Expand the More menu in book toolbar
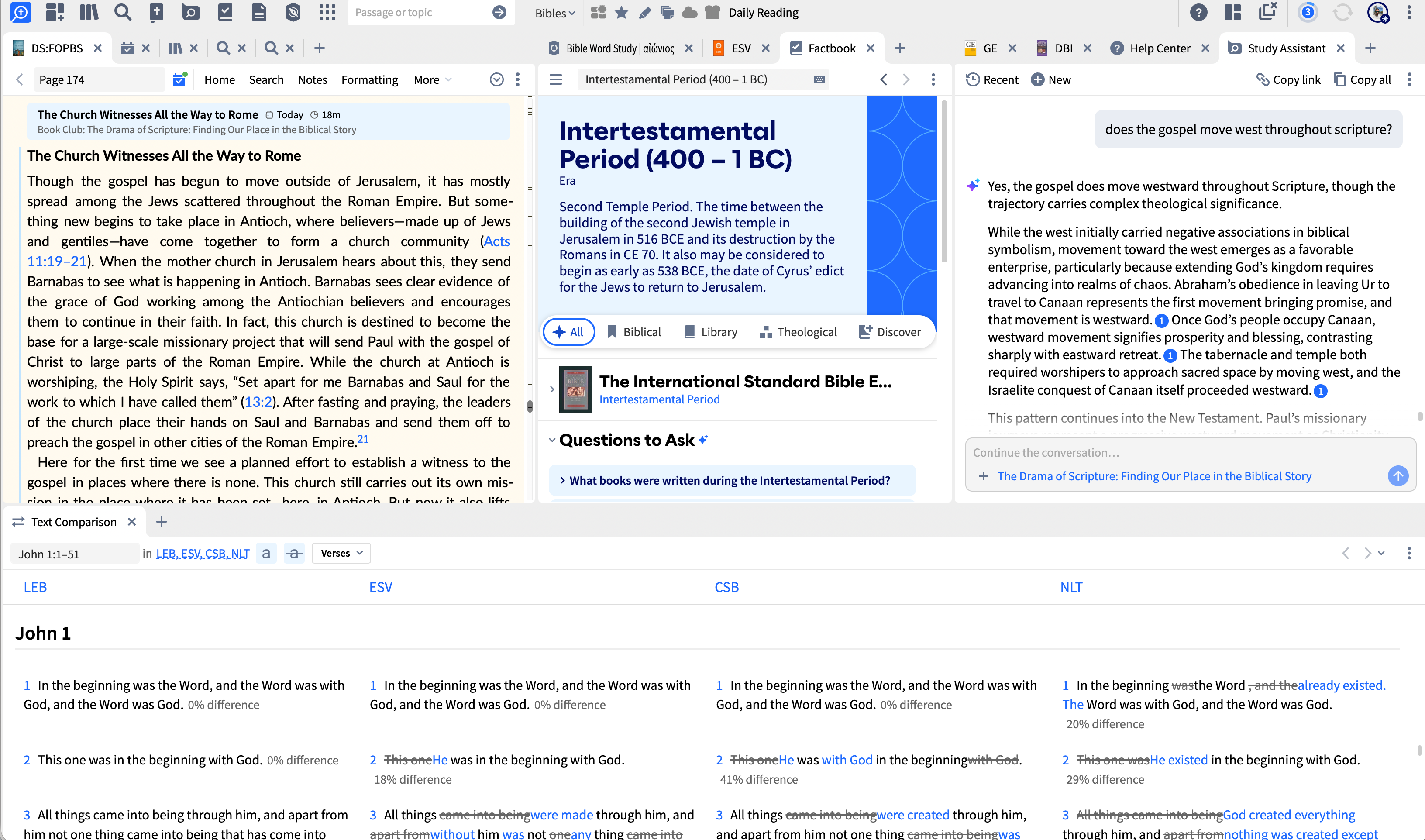The width and height of the screenshot is (1425, 840). [432, 79]
